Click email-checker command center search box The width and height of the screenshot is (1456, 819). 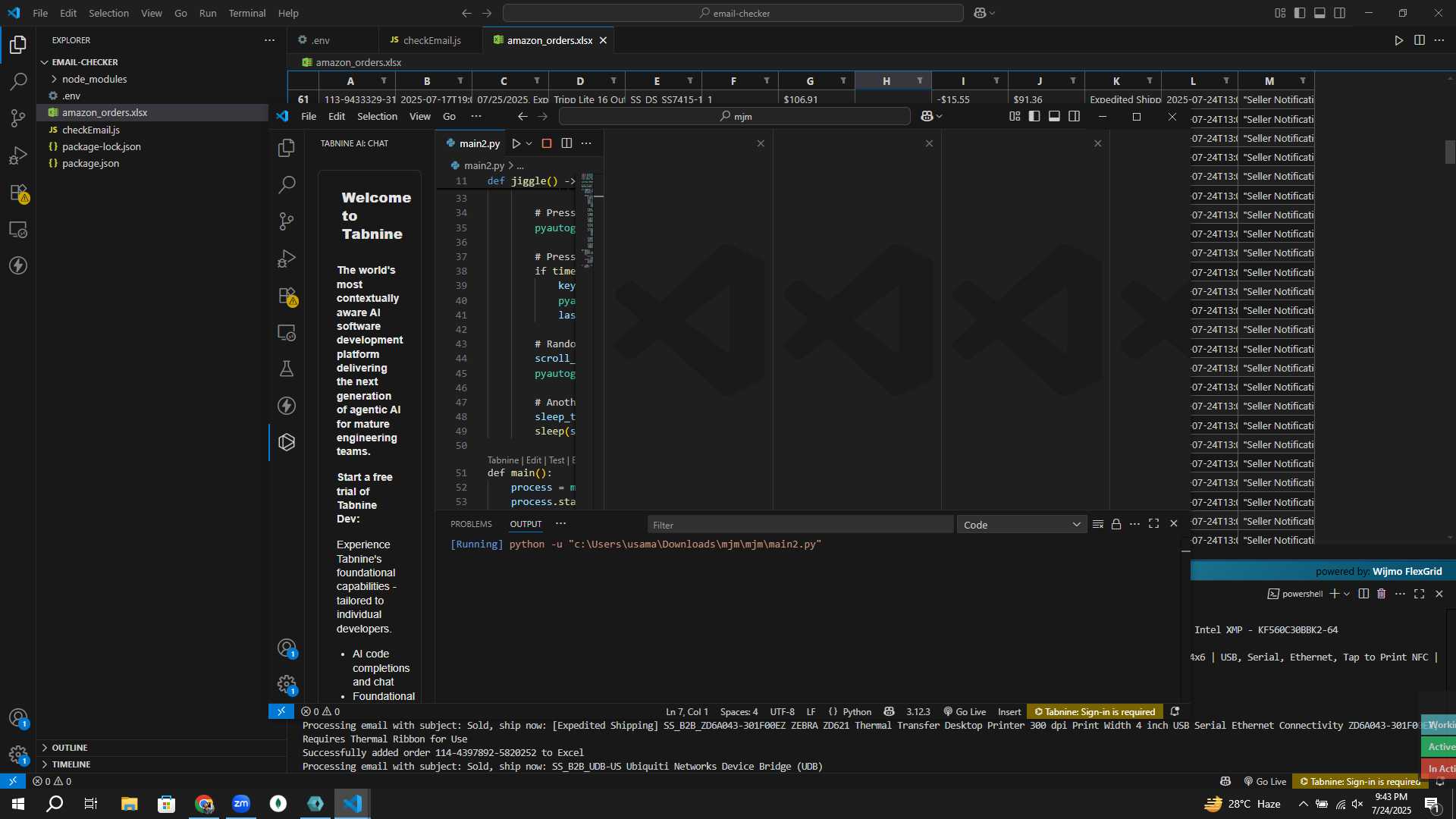point(733,13)
